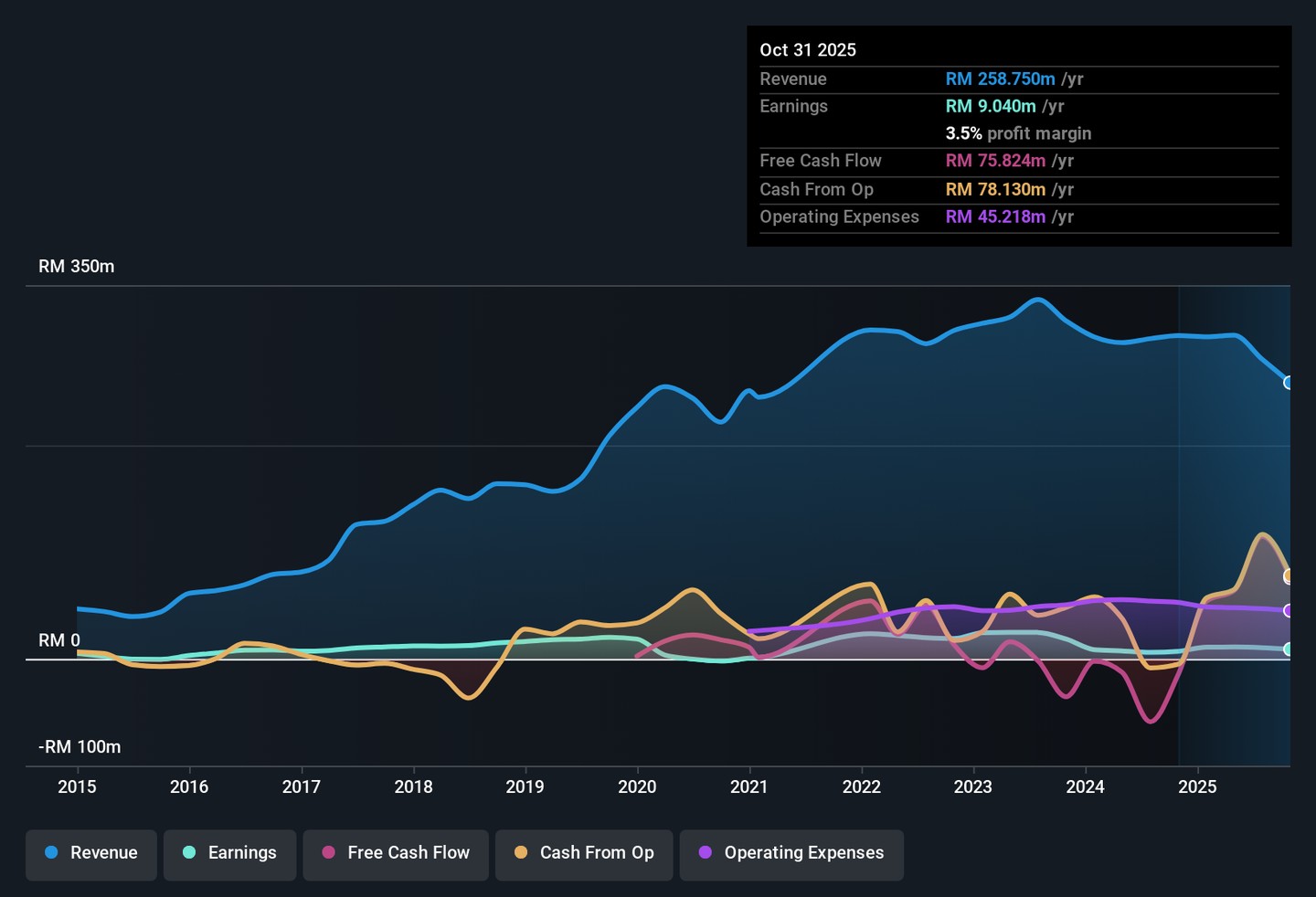Click the 3.5% profit margin text
Viewport: 1316px width, 897px height.
click(x=1018, y=133)
